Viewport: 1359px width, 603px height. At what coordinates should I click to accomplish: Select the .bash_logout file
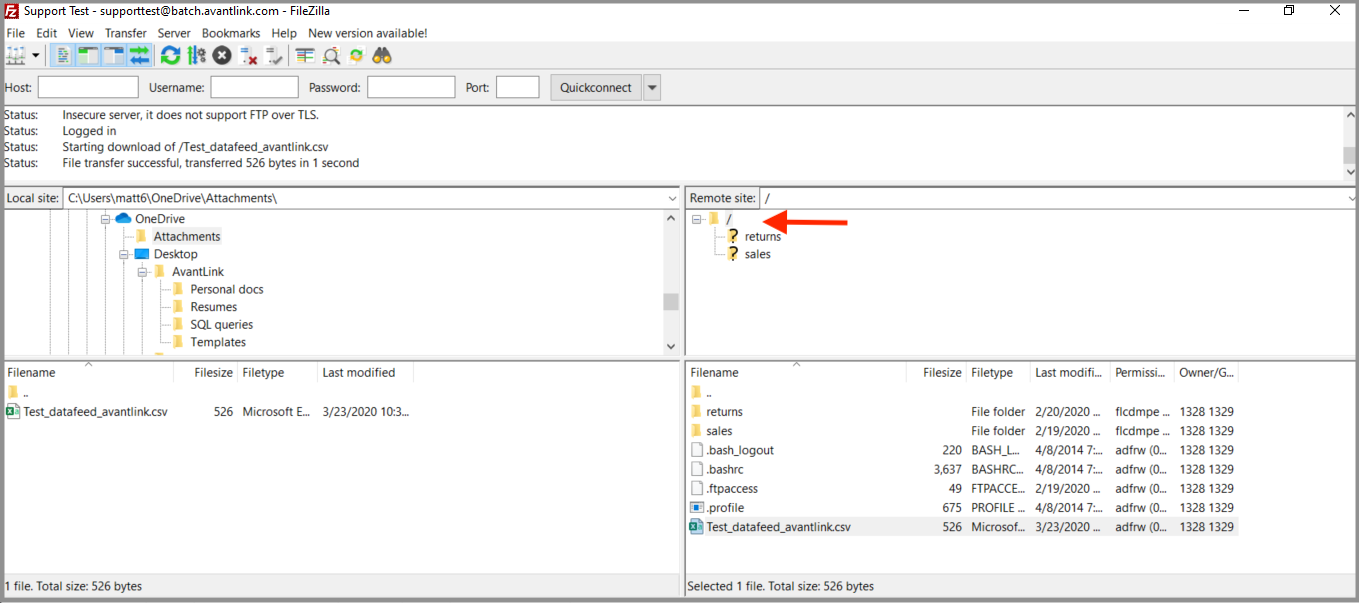point(962,450)
